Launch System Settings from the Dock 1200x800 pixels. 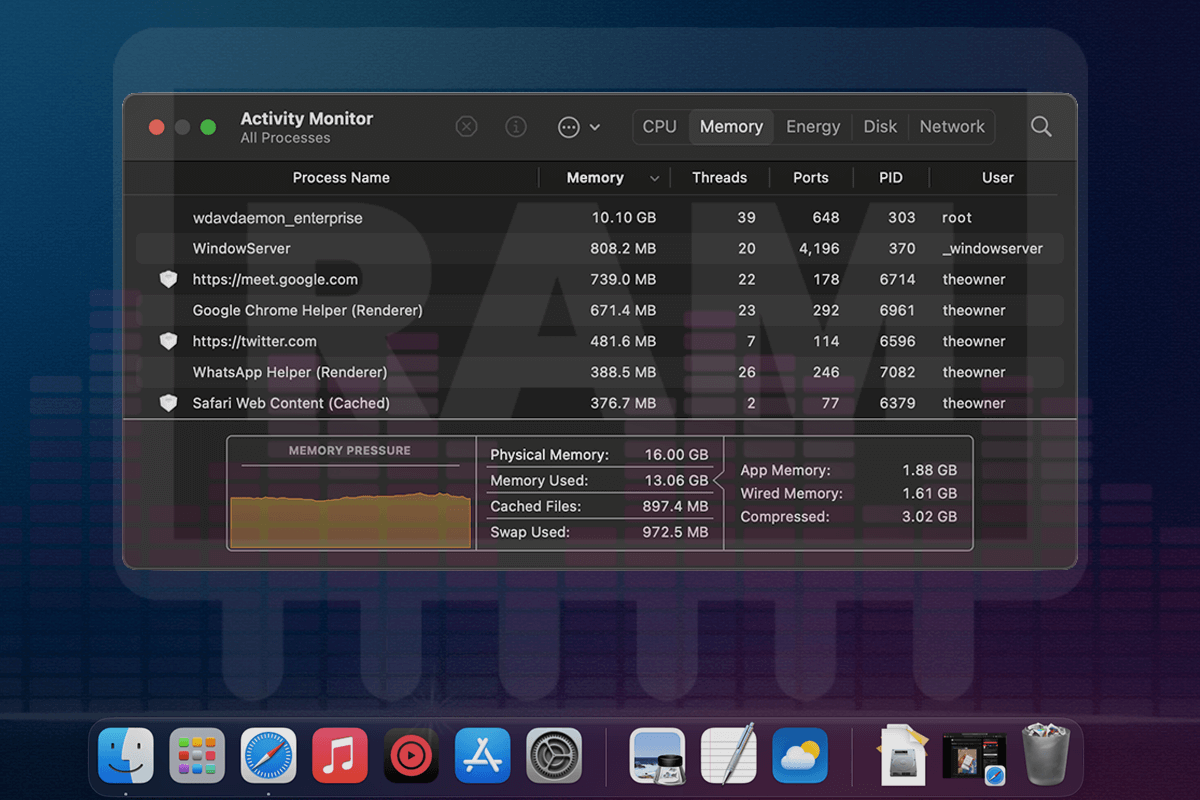coord(554,757)
